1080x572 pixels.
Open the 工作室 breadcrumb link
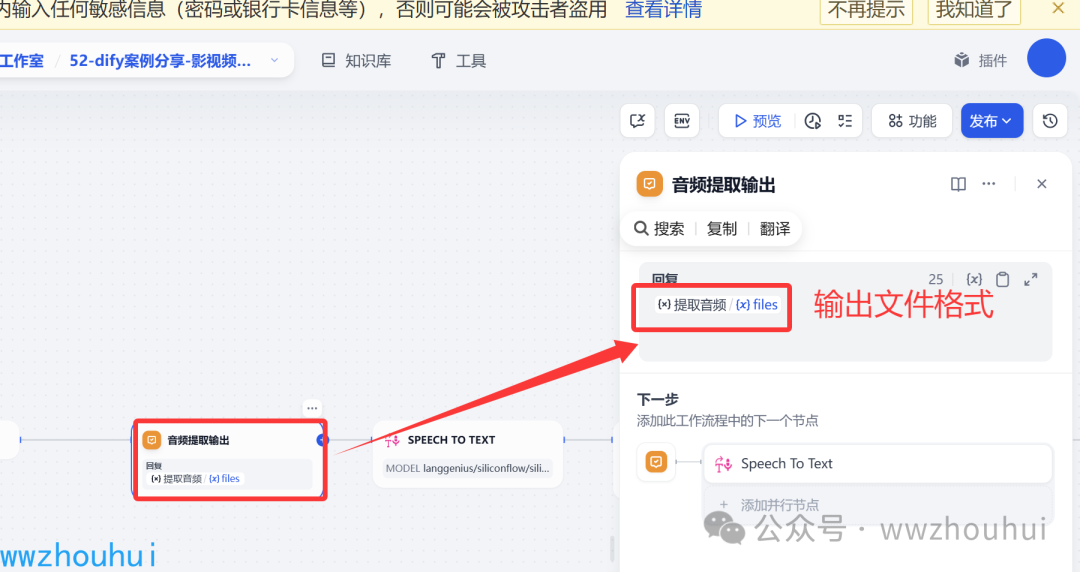coord(22,61)
